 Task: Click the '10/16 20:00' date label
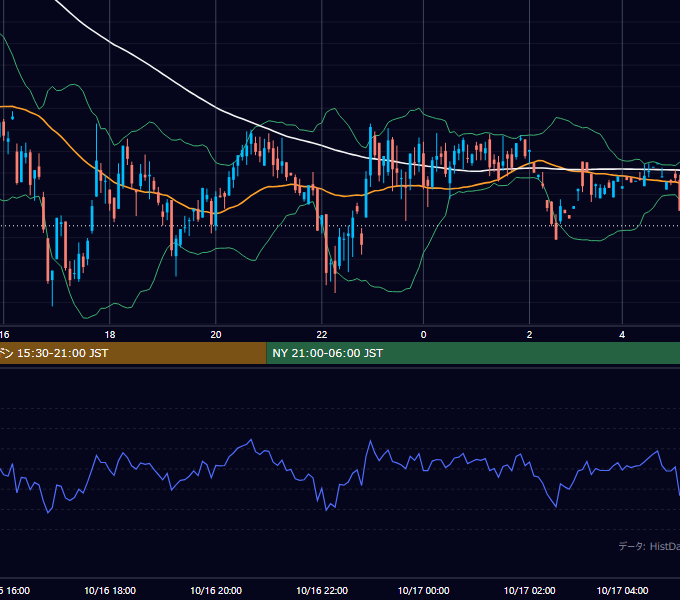216,590
